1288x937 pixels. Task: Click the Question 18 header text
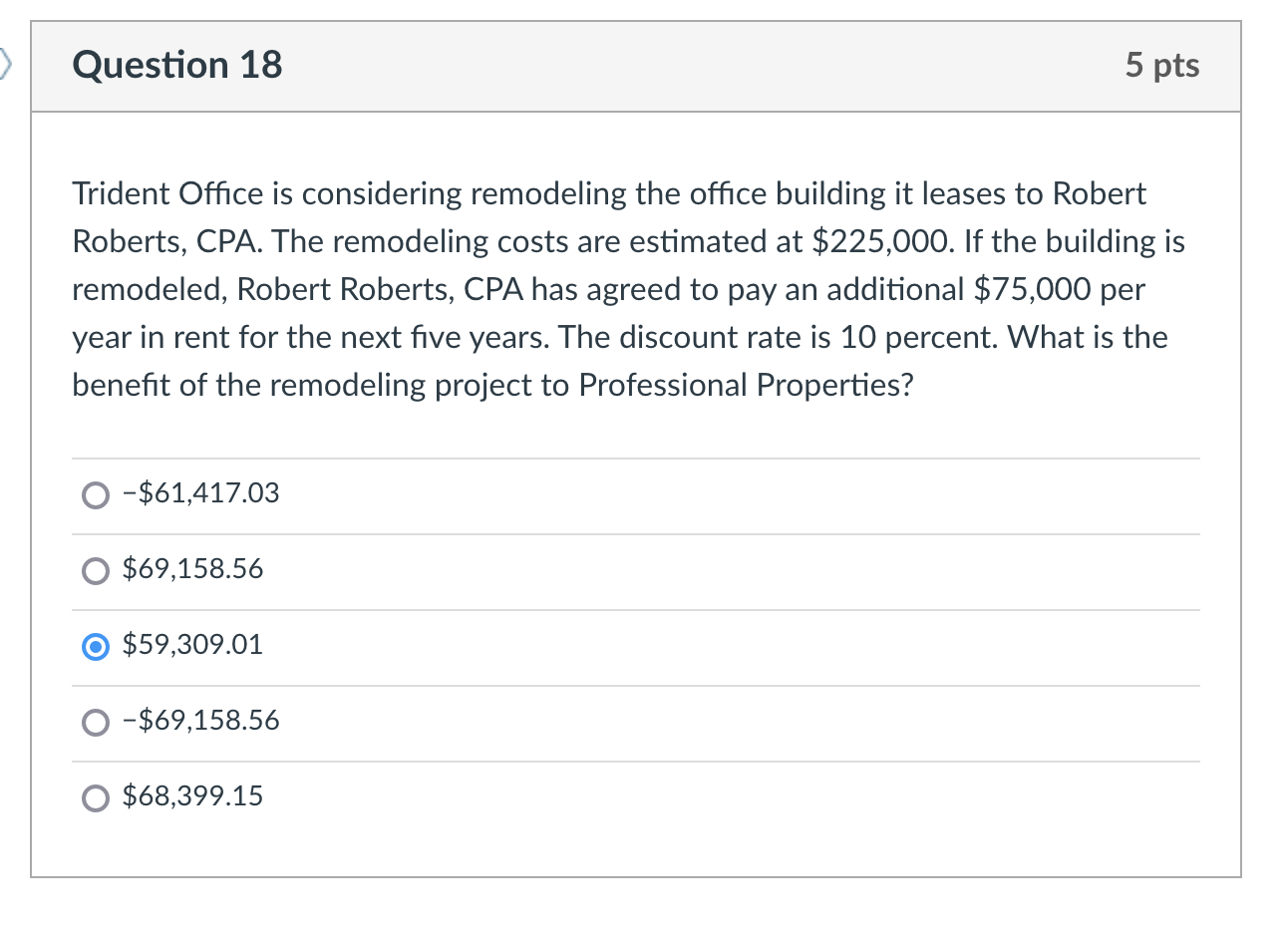pos(176,65)
